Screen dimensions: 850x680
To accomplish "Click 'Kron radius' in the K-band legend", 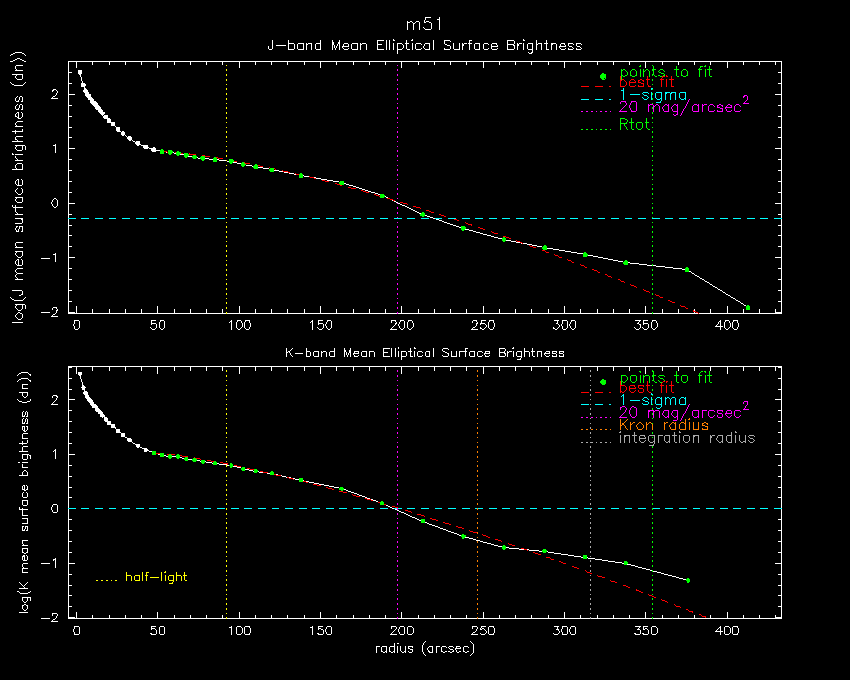I will tap(663, 426).
